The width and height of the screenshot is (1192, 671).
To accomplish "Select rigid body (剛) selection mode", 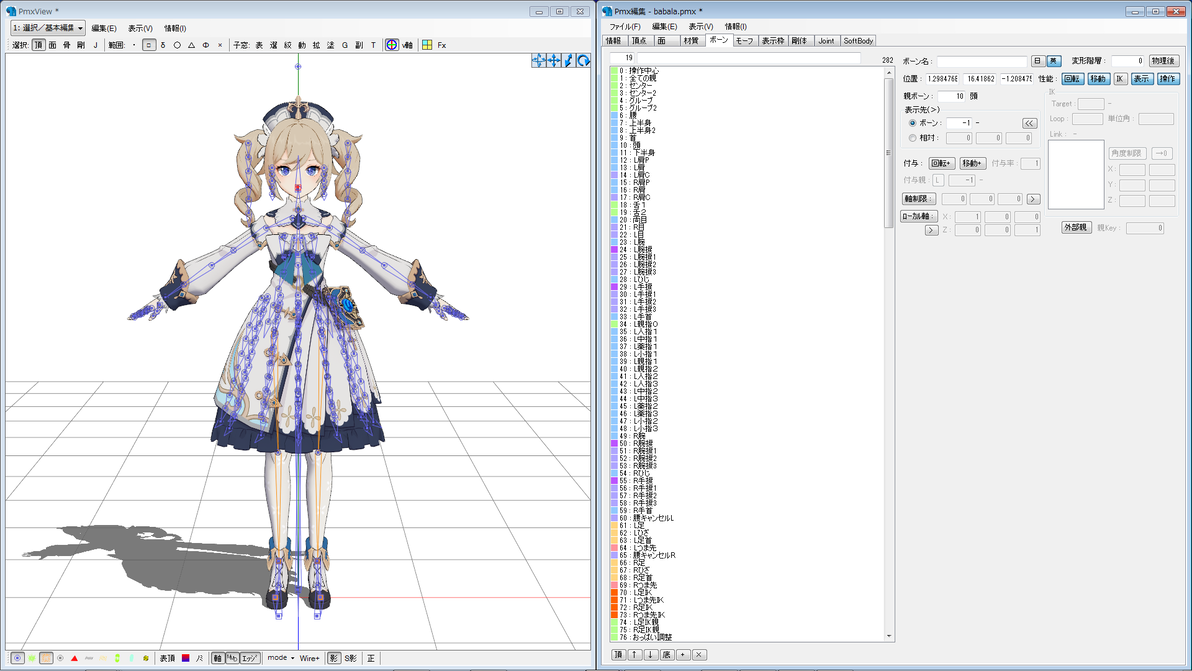I will (x=81, y=46).
